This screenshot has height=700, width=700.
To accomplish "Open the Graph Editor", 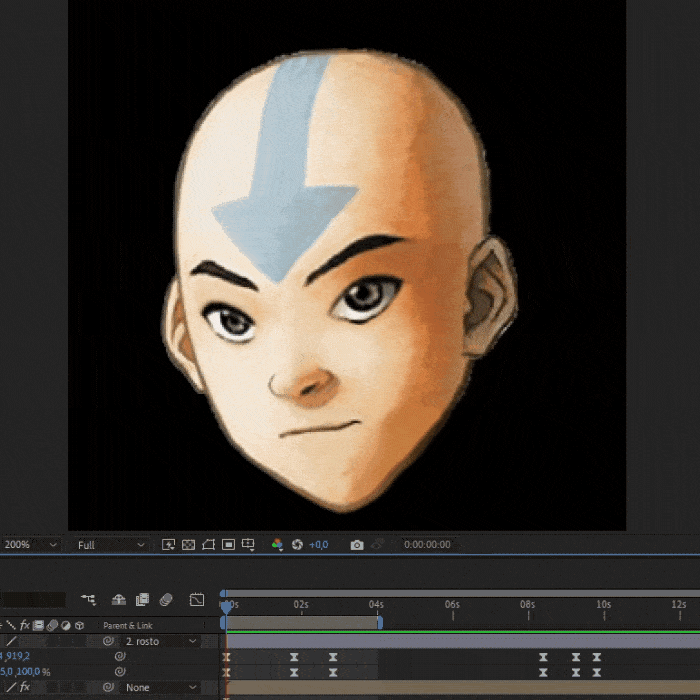I will (196, 600).
